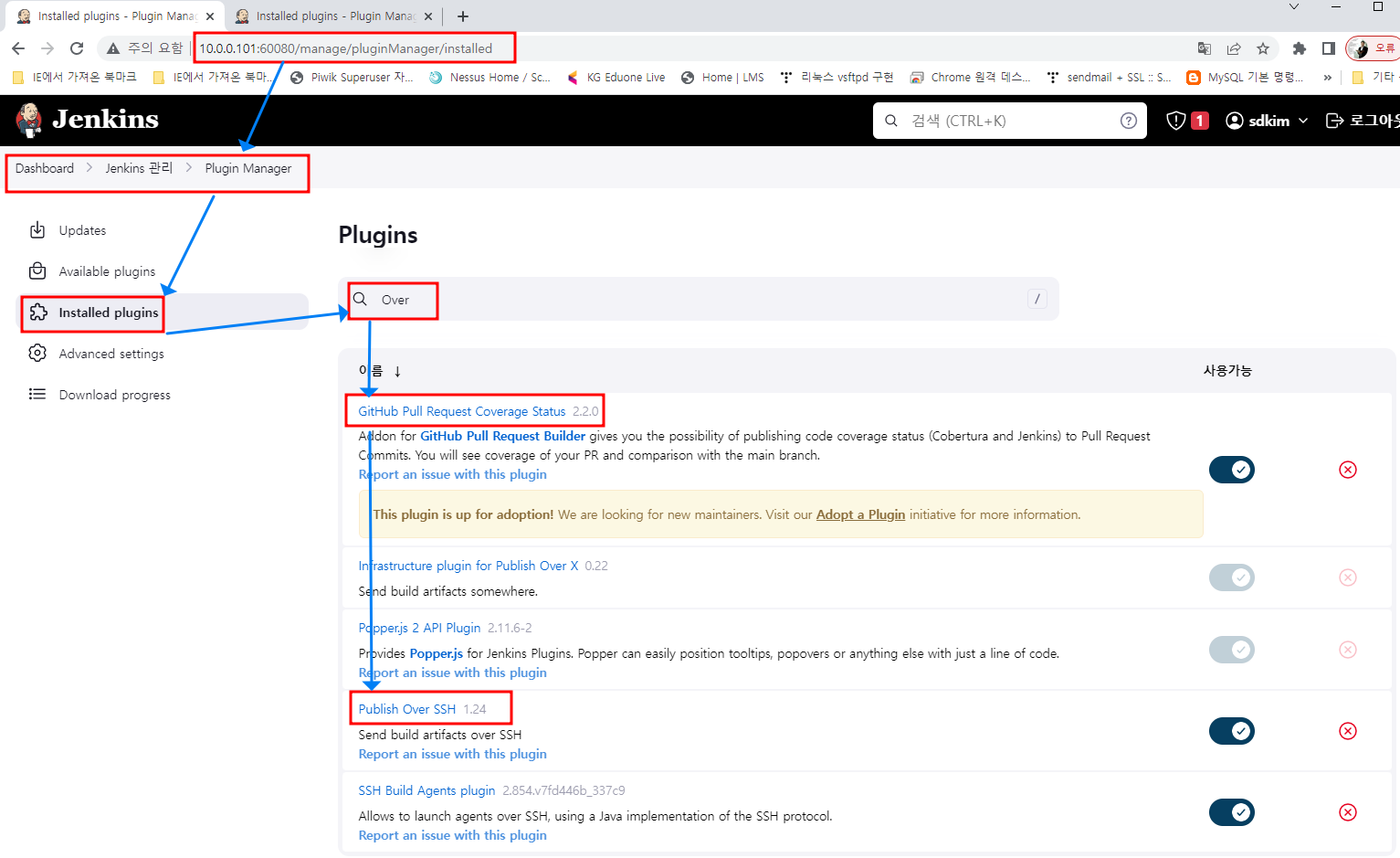Click the slash shortcut hint in the filter bar

pos(1037,299)
